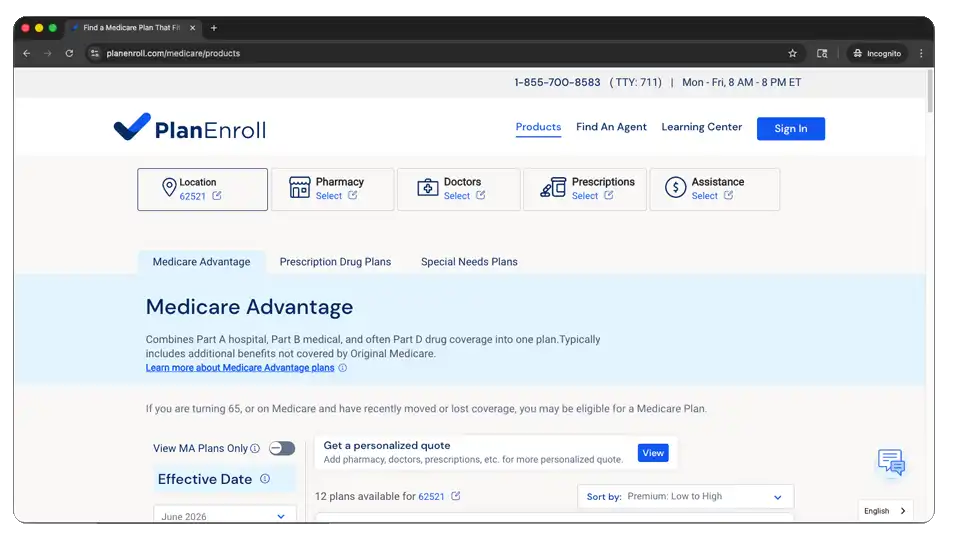Click the Location pin icon
The height and width of the screenshot is (540, 960).
click(169, 187)
